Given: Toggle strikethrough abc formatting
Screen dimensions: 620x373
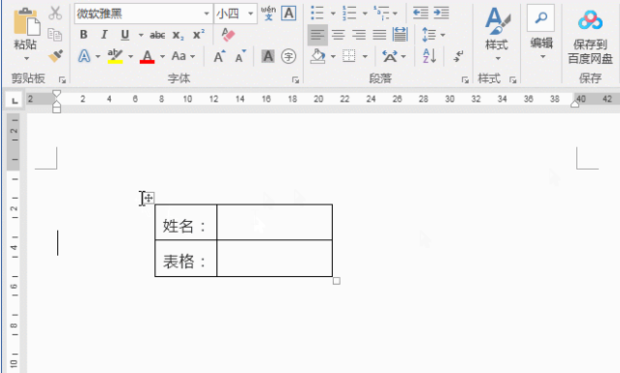Looking at the screenshot, I should (x=157, y=35).
